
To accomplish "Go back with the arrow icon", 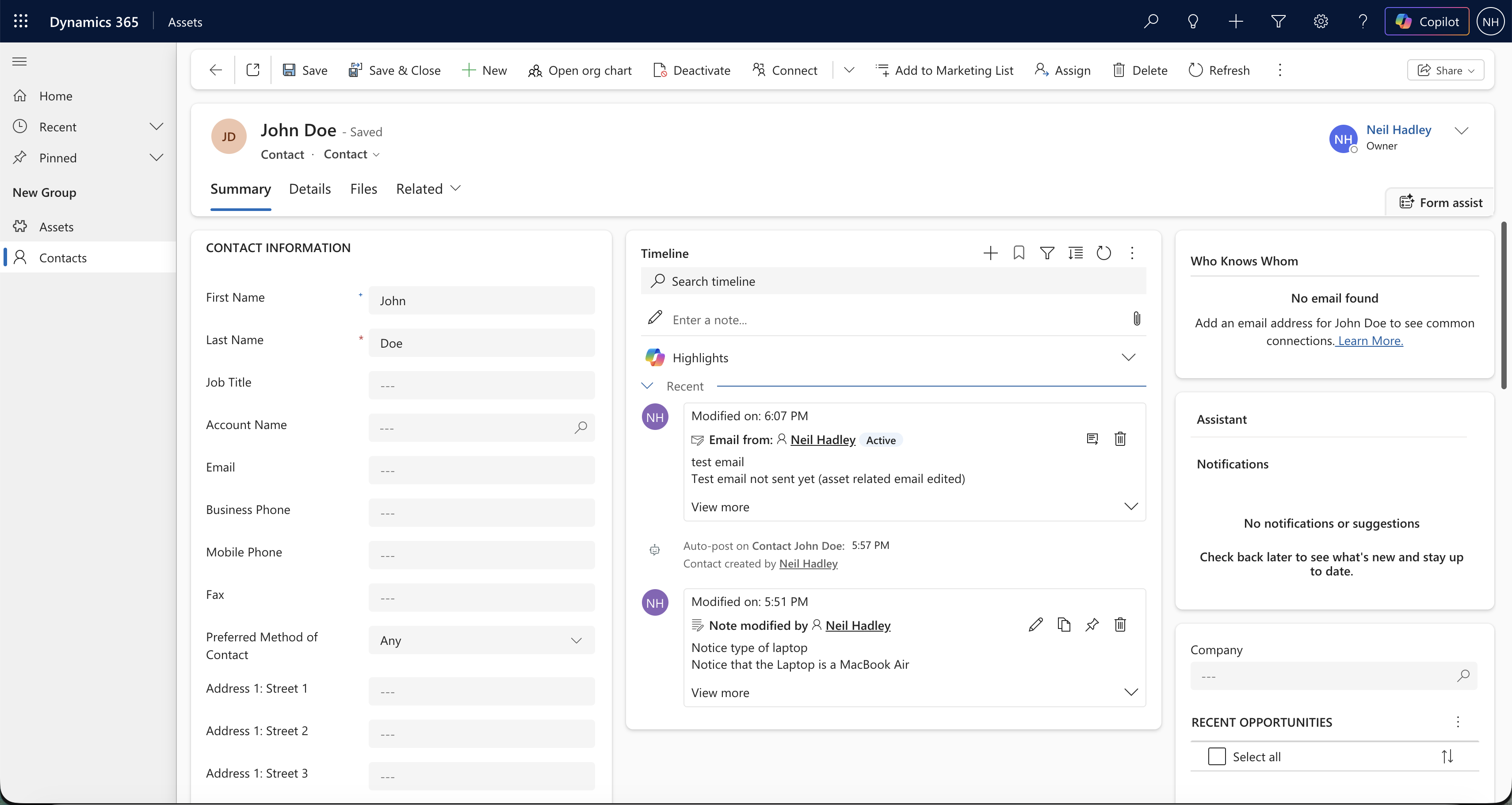I will coord(215,70).
